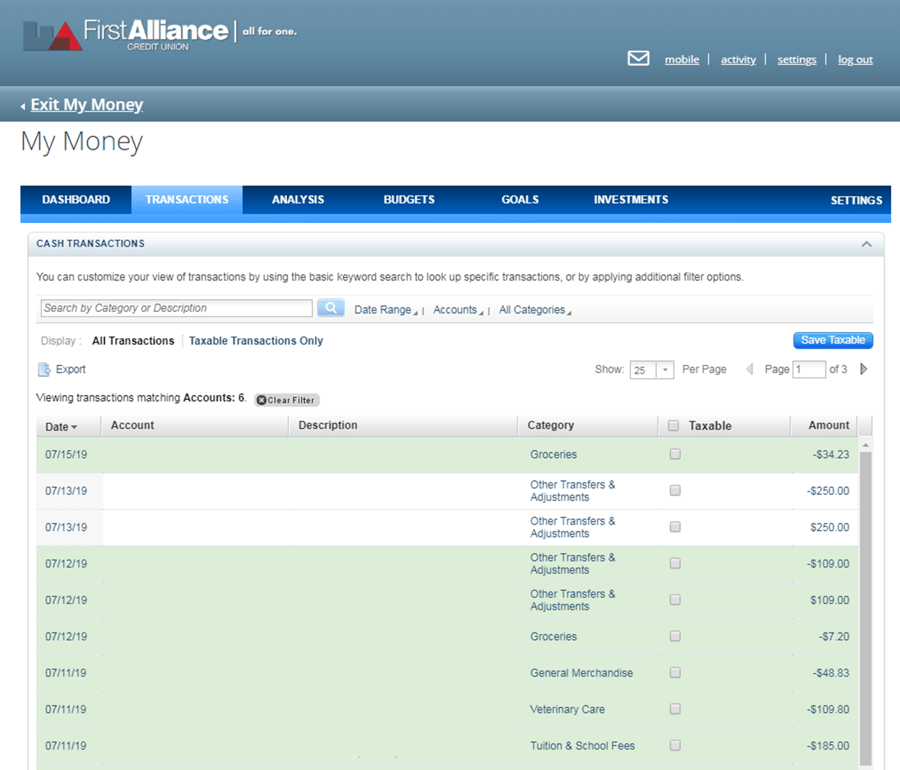Screen dimensions: 900x770
Task: Click the magnifier search button
Action: tap(331, 308)
